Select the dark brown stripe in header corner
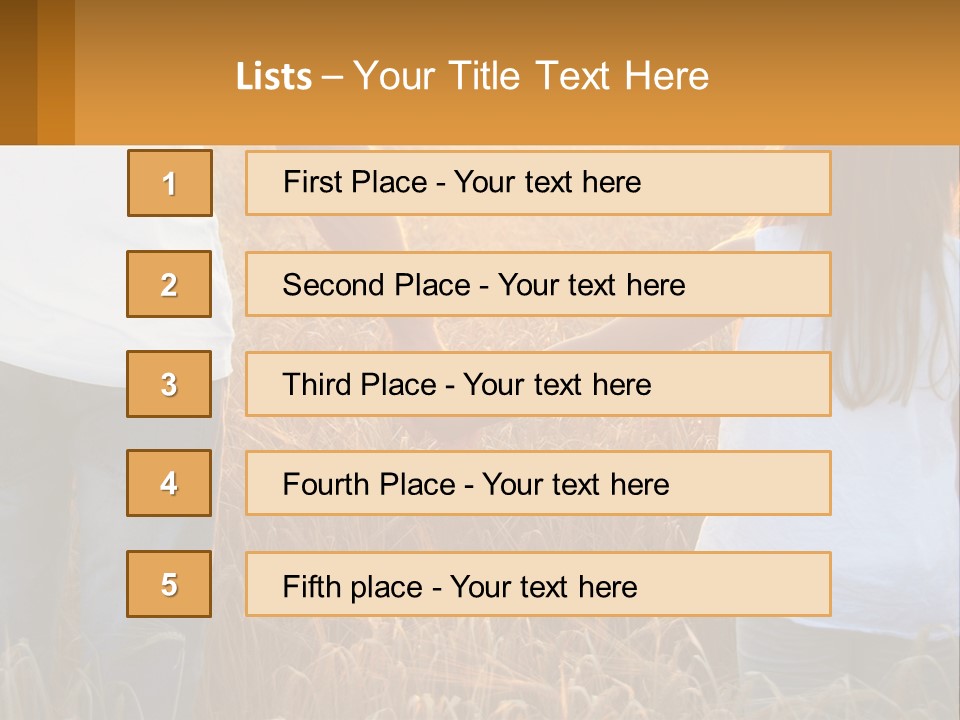 [18, 72]
